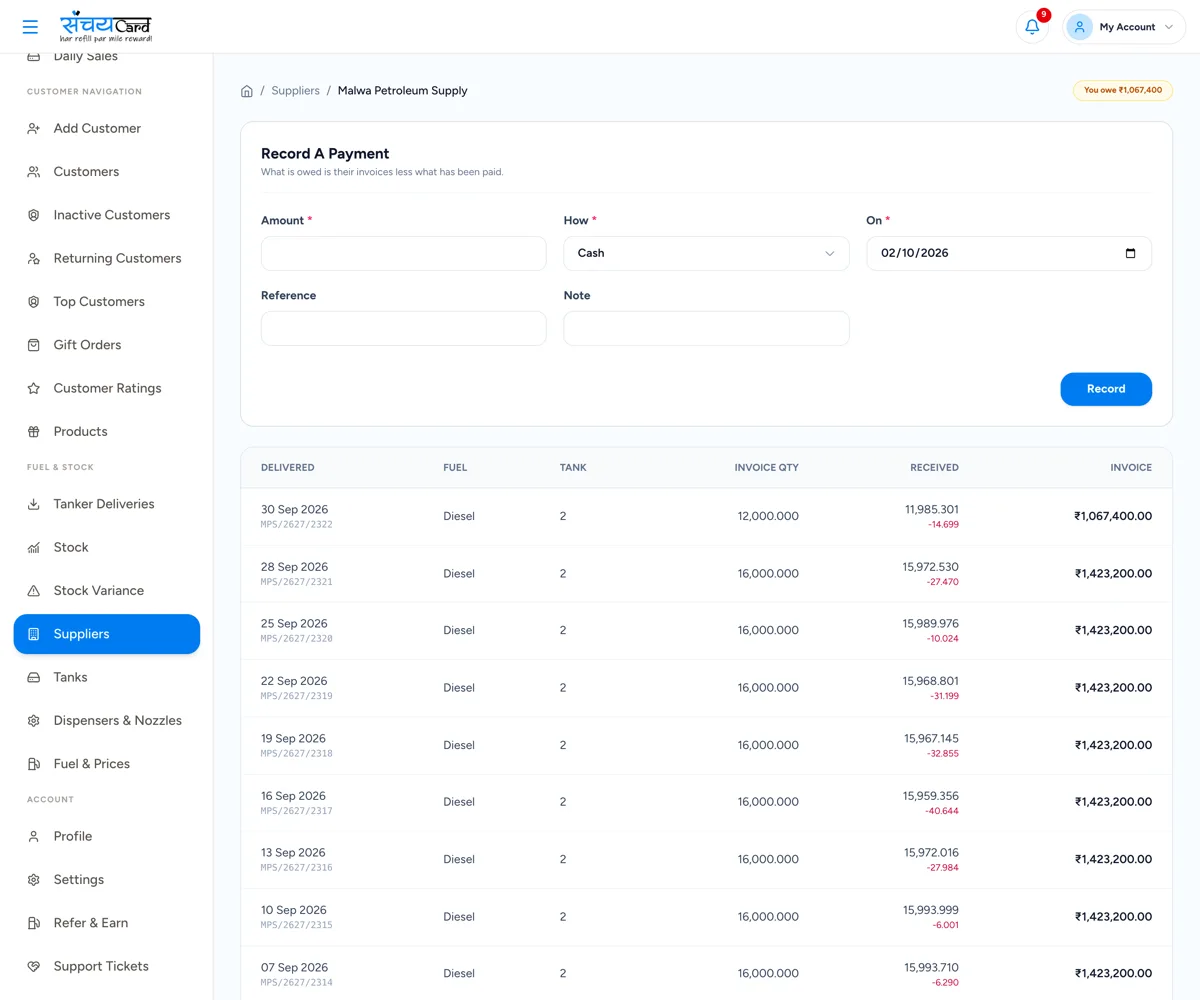The image size is (1200, 1000).
Task: Click shortfall value -6.290
Action: pyautogui.click(x=945, y=983)
